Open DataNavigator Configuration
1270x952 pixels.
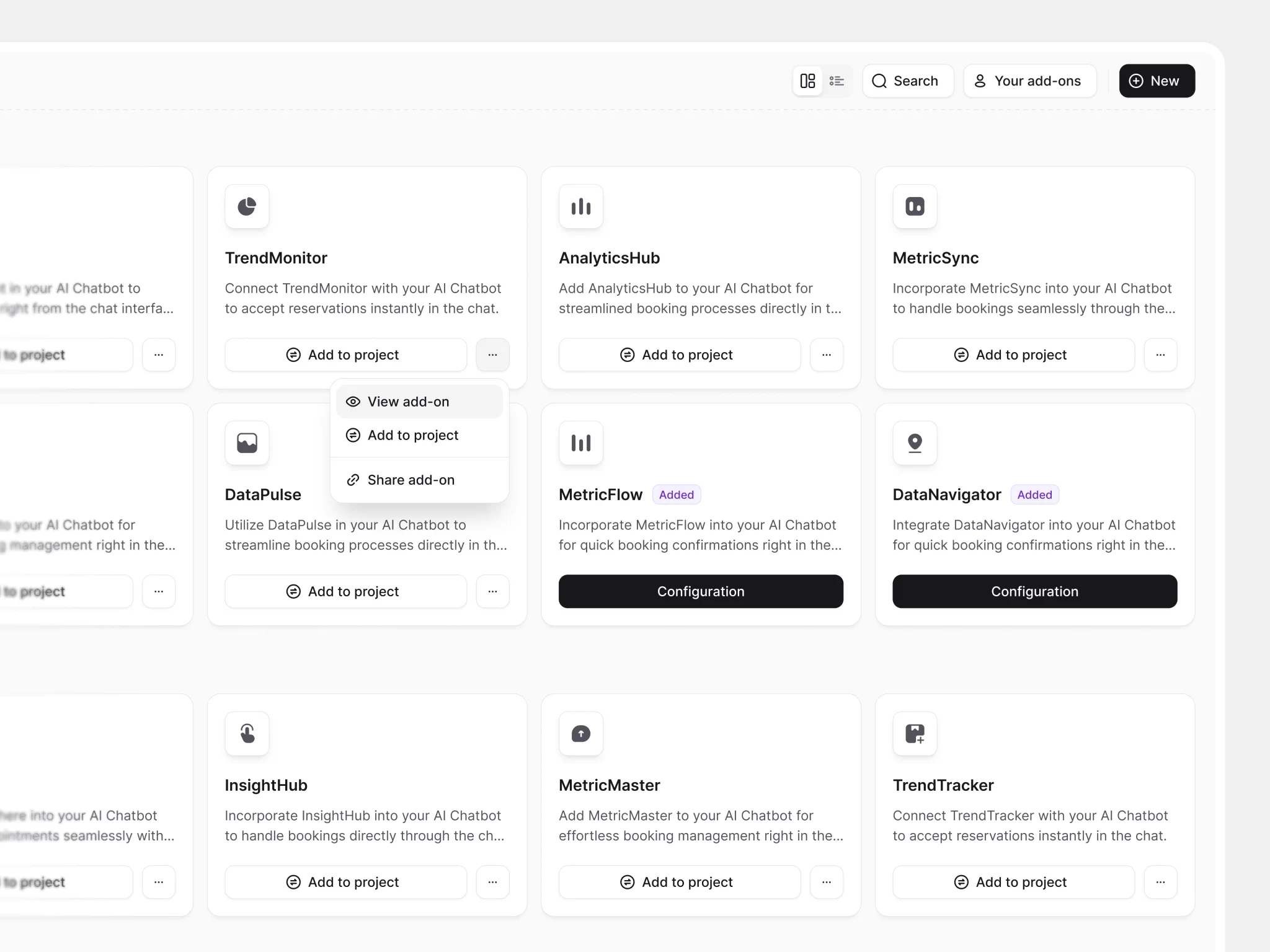1035,592
